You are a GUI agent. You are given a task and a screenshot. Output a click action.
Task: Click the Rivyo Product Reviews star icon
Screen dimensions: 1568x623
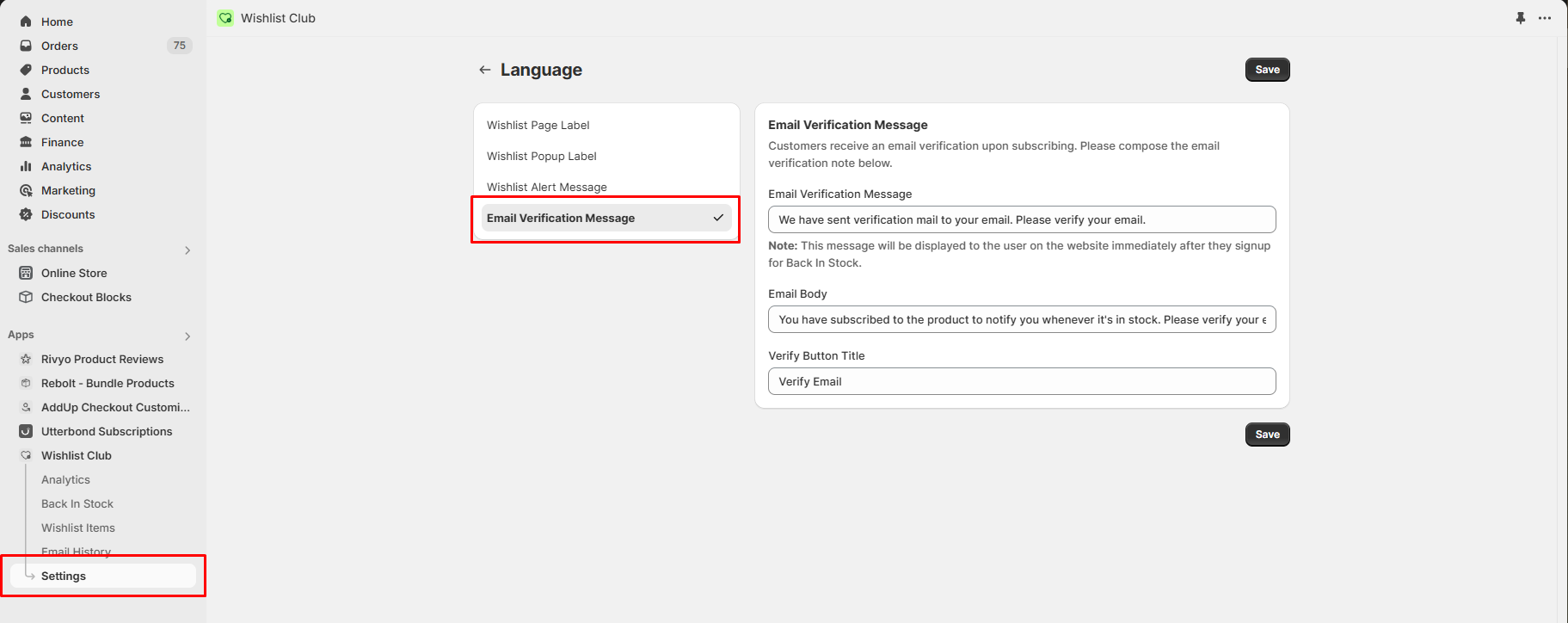(26, 359)
